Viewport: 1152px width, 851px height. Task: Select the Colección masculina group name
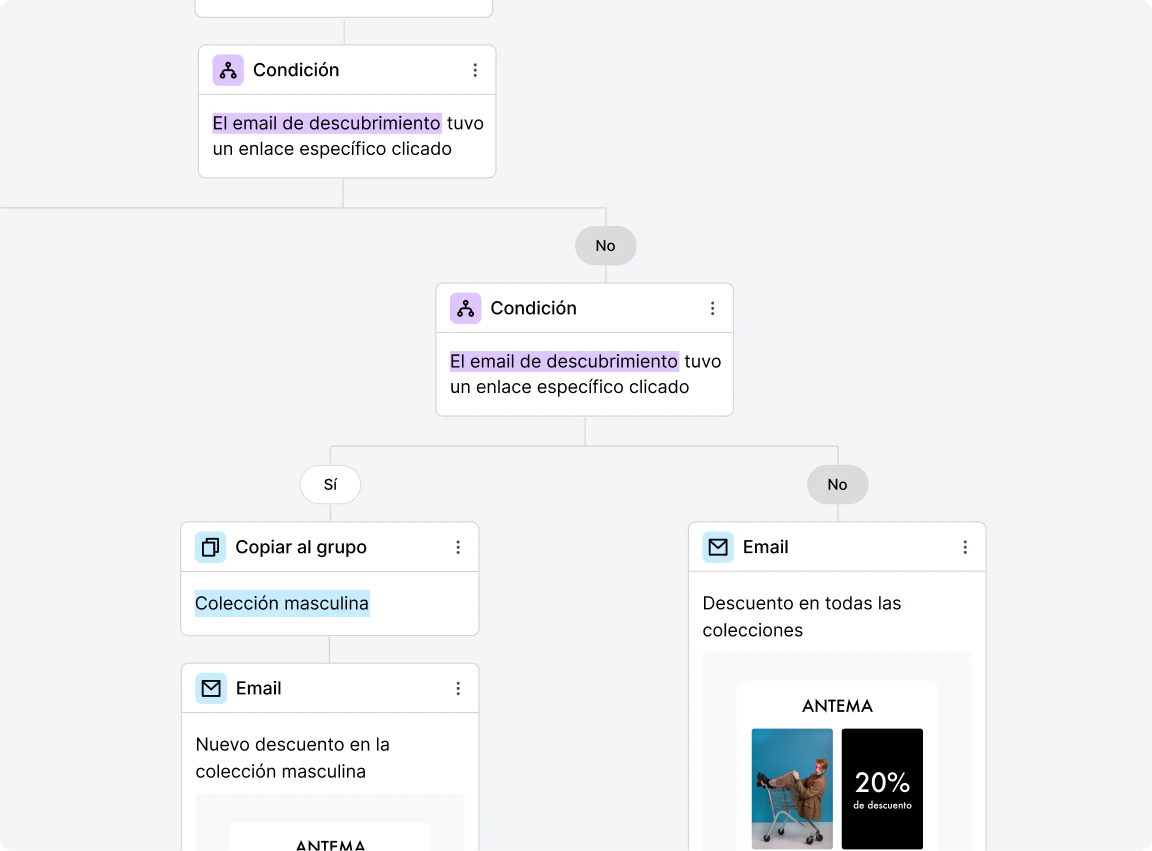point(281,603)
